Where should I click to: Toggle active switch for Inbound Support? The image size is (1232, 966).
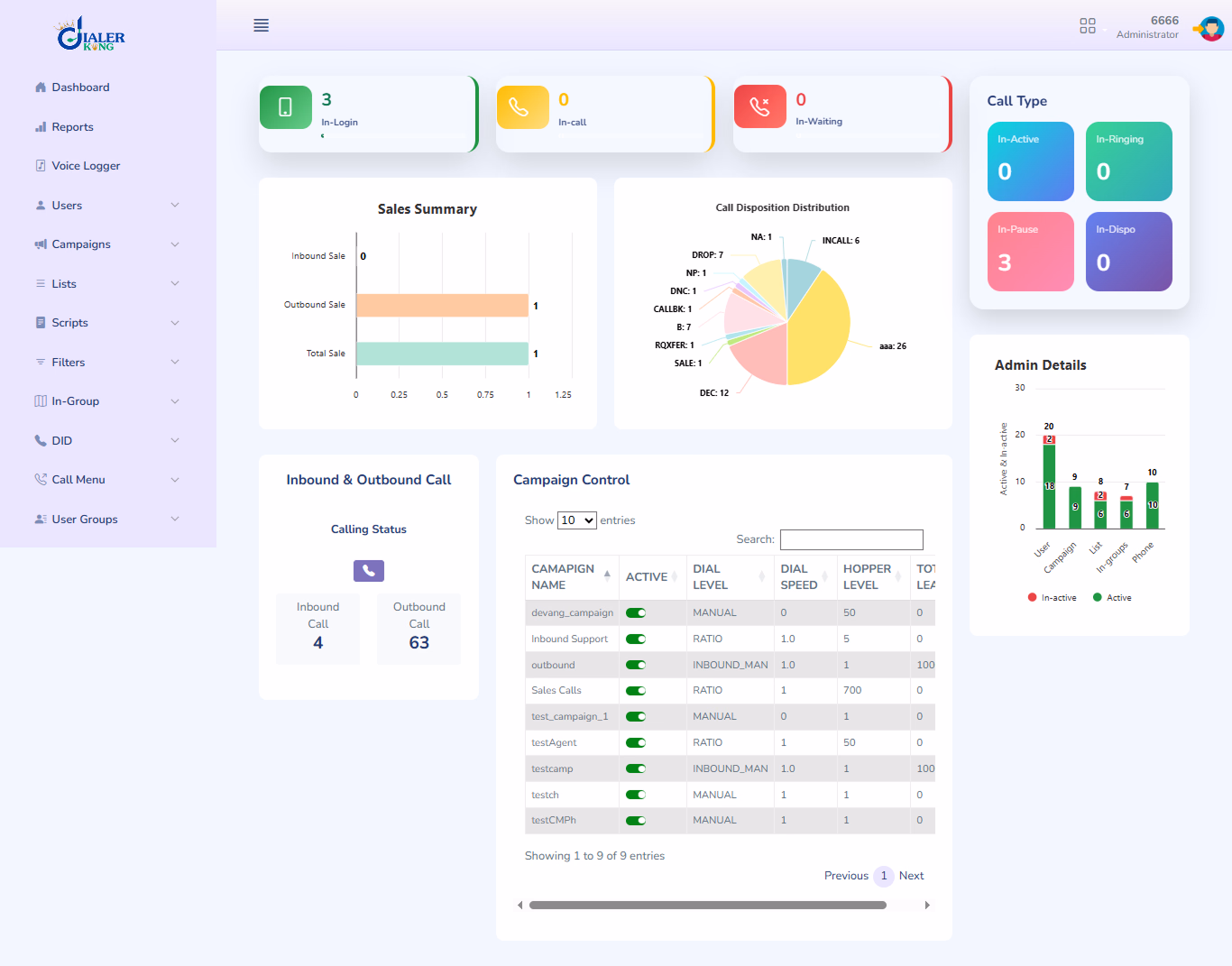tap(636, 639)
